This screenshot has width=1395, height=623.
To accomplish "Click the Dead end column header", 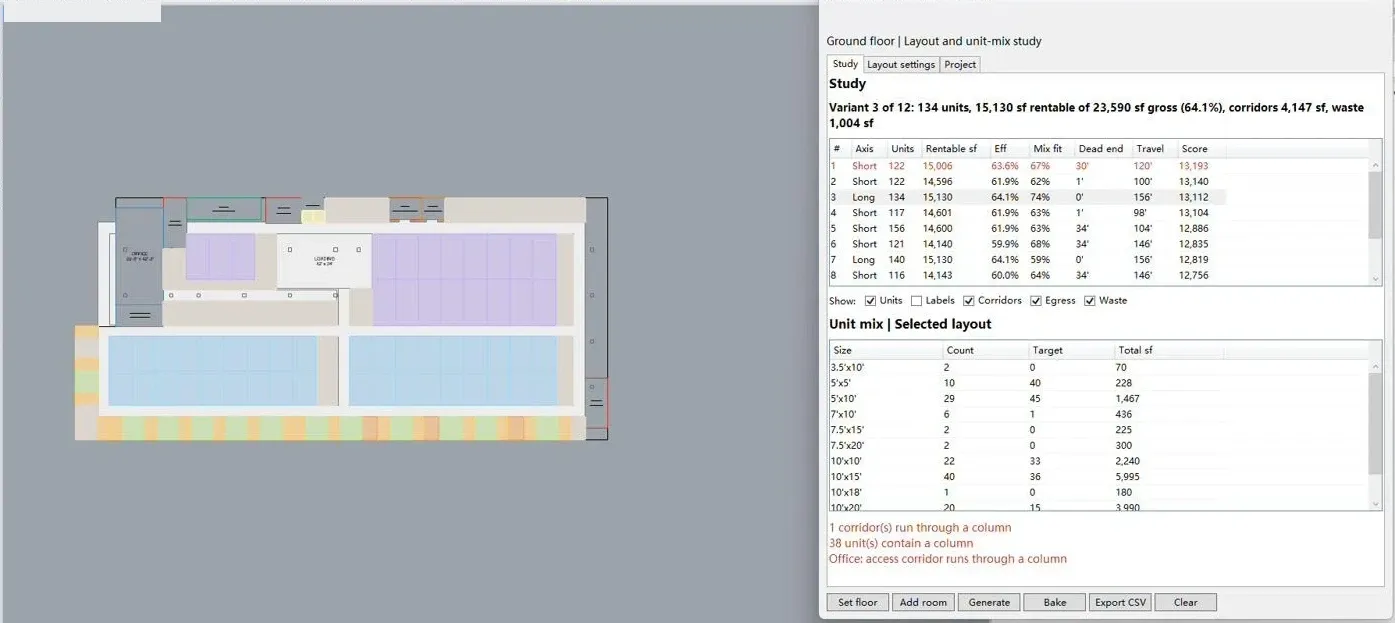I will (1103, 149).
